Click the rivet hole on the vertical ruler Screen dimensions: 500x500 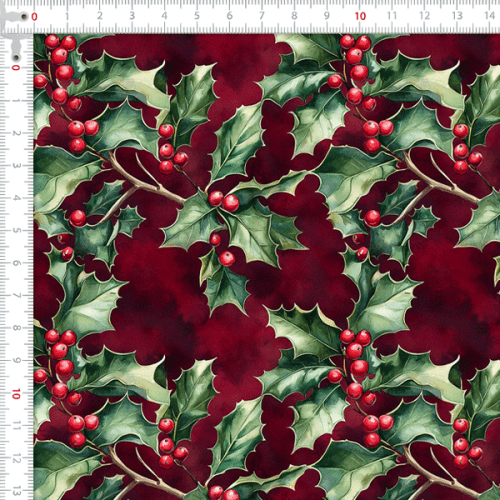tap(16, 58)
